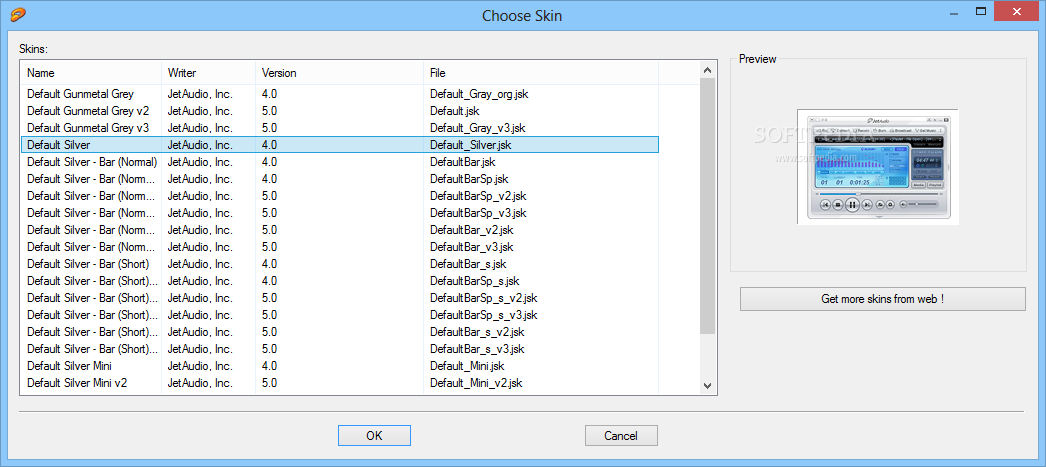Click the file name Default_Gray_v3.jsk
This screenshot has width=1046, height=467.
478,127
